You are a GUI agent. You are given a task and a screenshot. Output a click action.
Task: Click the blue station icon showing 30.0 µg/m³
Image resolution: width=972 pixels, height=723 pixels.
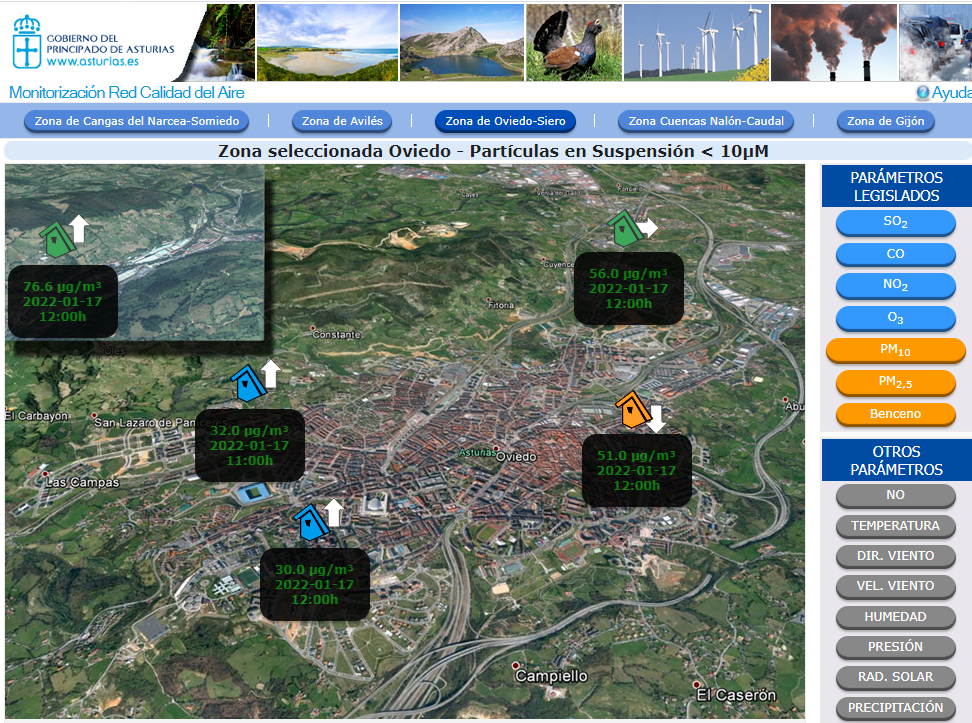click(x=311, y=523)
